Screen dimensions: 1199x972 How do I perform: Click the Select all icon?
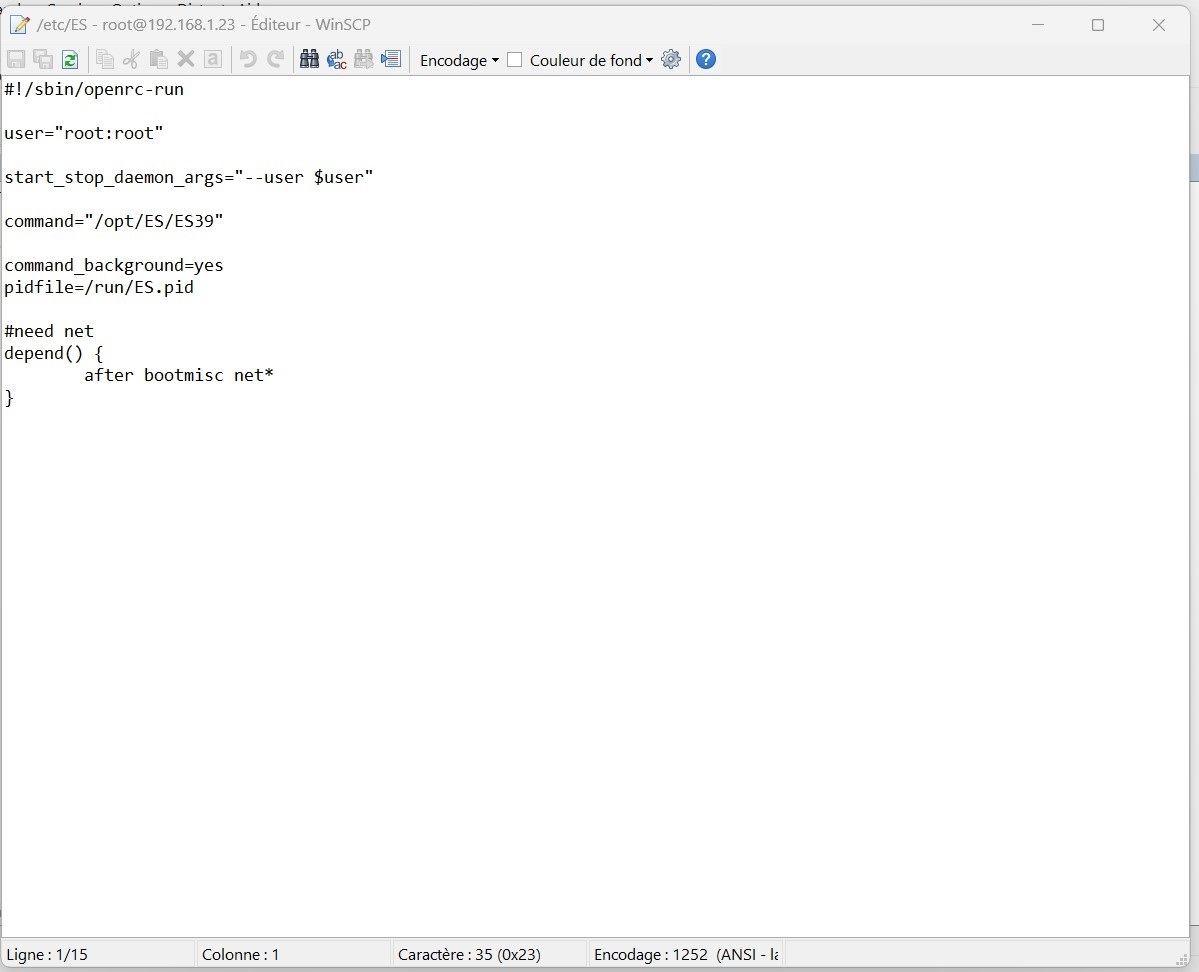213,60
